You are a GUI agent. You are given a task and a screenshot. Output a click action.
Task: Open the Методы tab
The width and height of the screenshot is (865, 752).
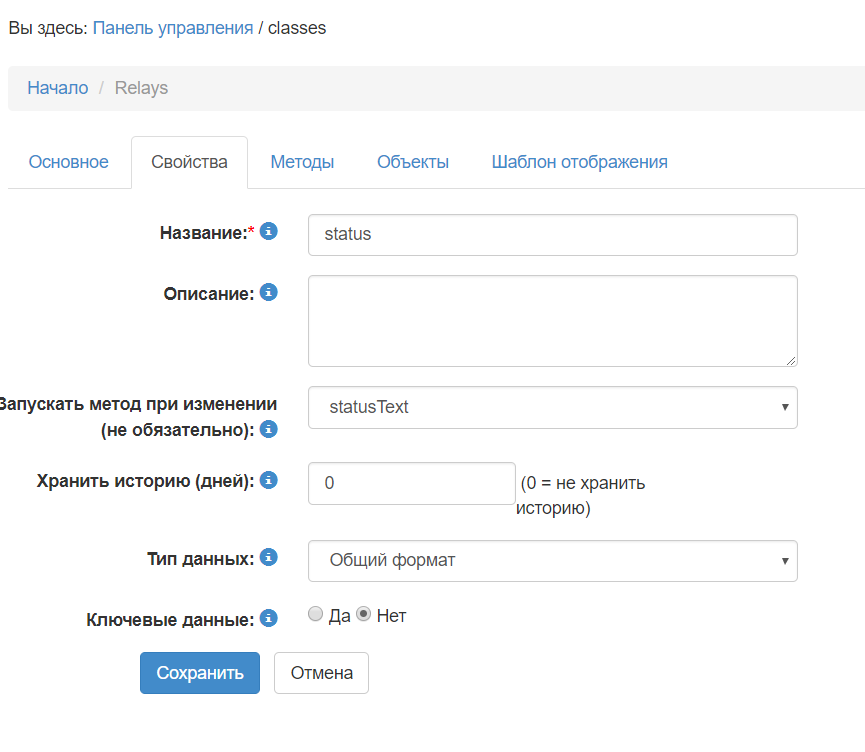(x=302, y=162)
